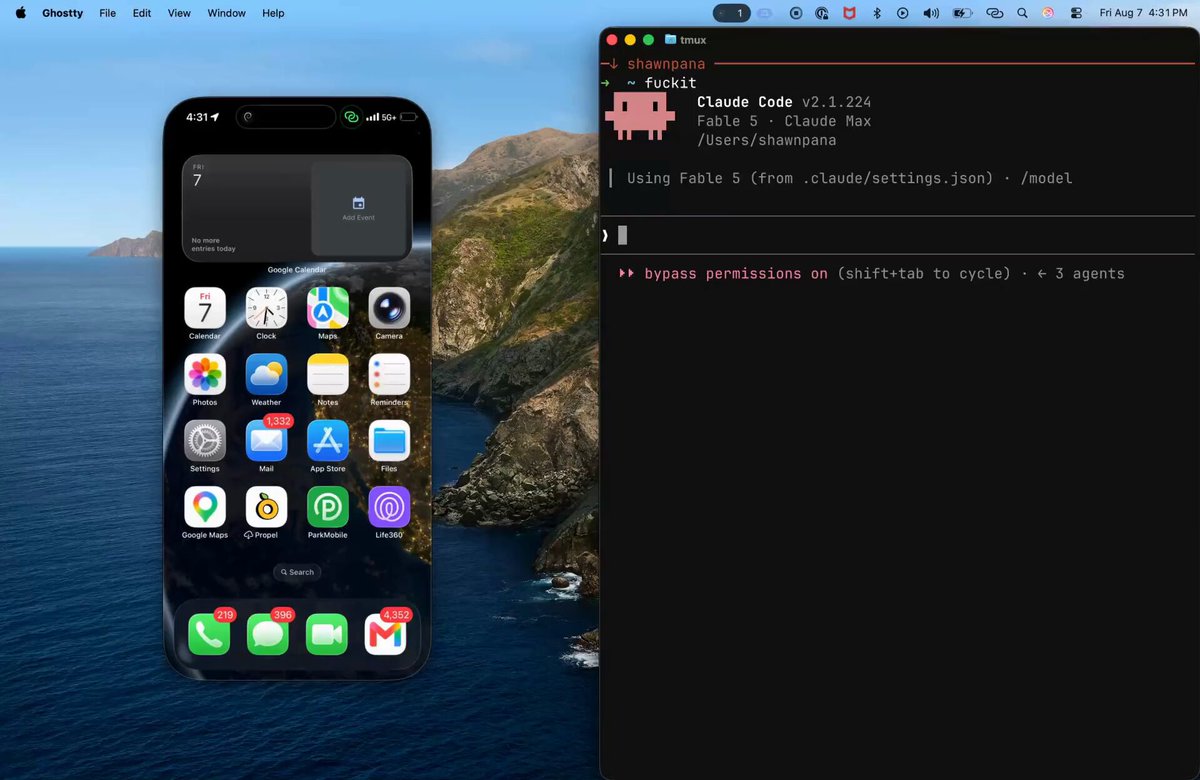Open the Edit menu
This screenshot has height=780, width=1200.
142,13
